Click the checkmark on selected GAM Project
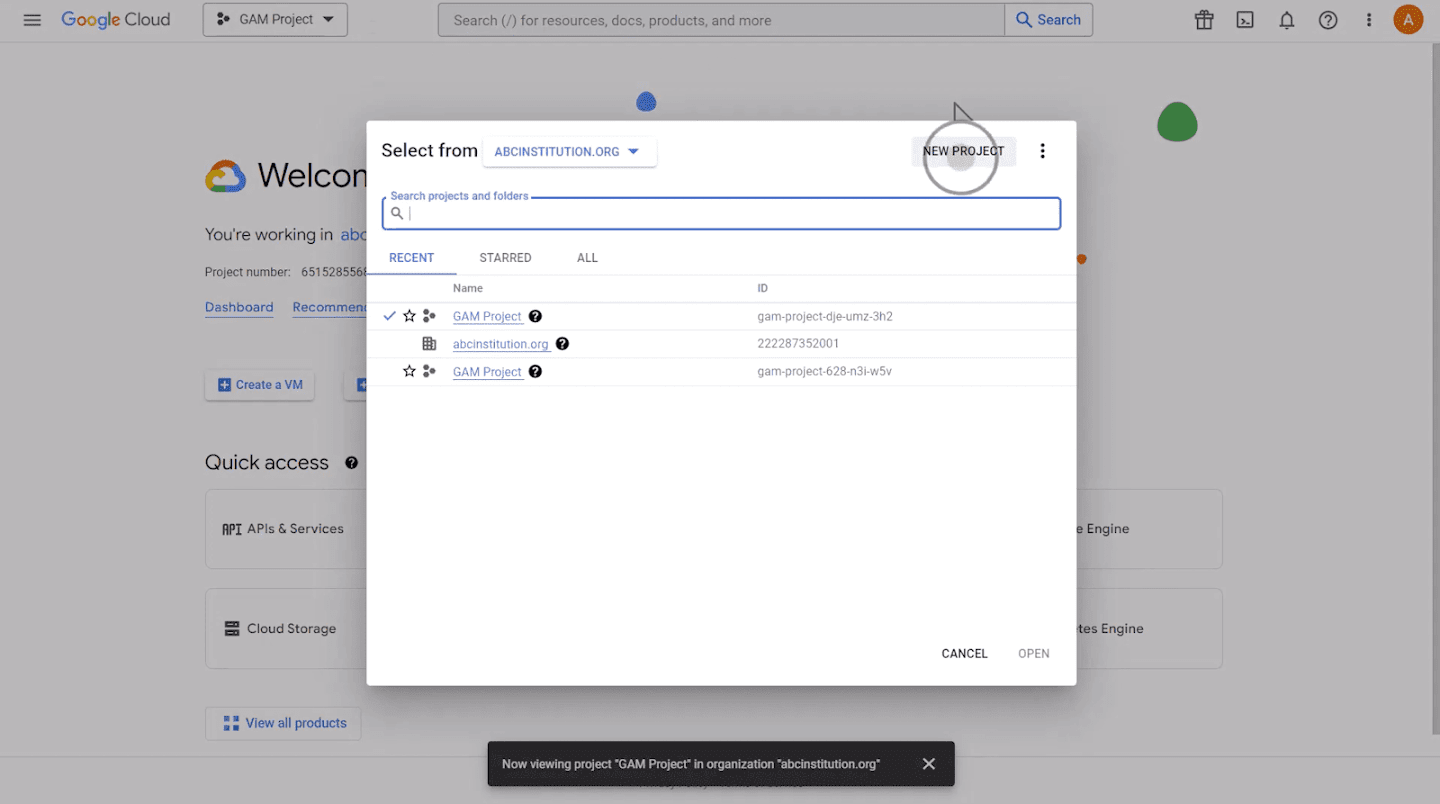1440x804 pixels. 390,316
